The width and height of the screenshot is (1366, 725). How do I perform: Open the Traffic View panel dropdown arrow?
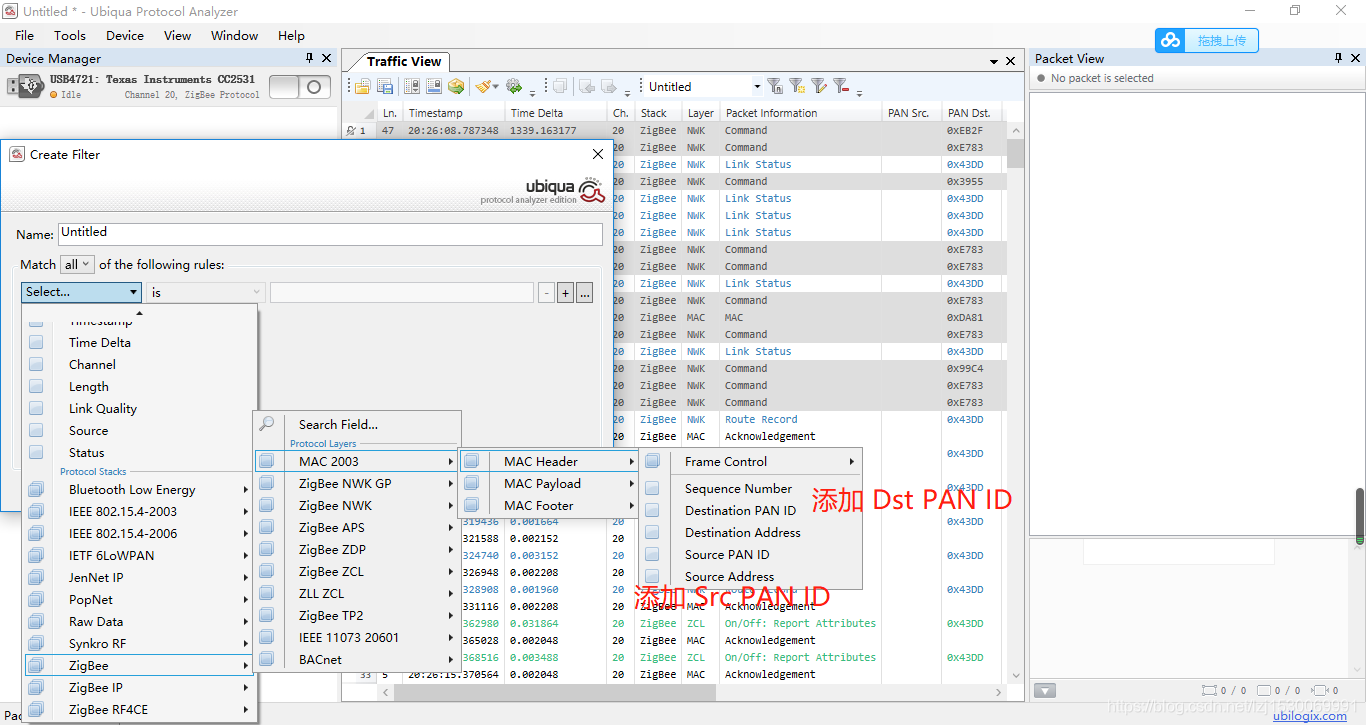(994, 61)
